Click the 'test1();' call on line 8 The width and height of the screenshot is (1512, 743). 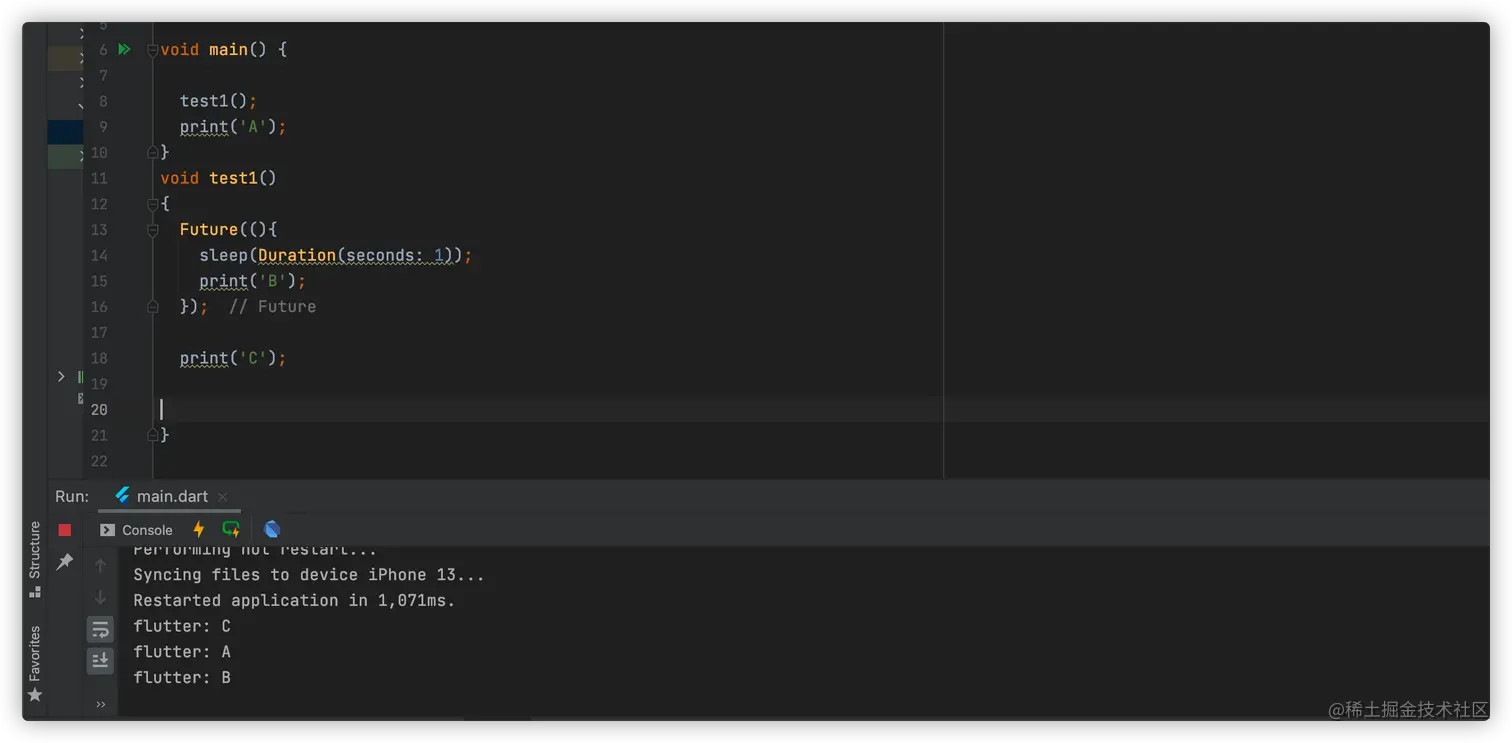[x=218, y=101]
